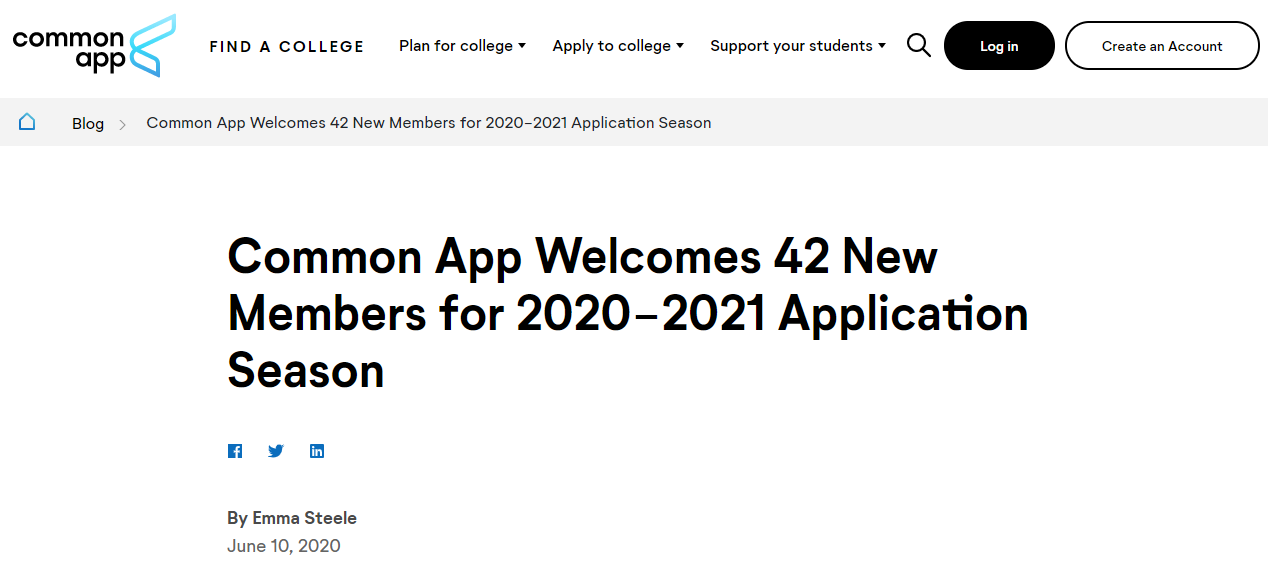Select the Support your students menu label
The image size is (1268, 574).
pyautogui.click(x=791, y=46)
